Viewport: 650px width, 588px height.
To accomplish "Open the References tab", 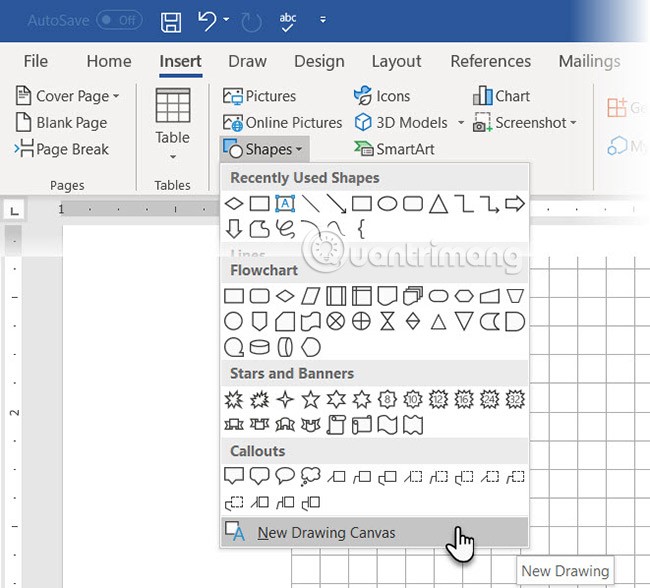I will (x=490, y=61).
